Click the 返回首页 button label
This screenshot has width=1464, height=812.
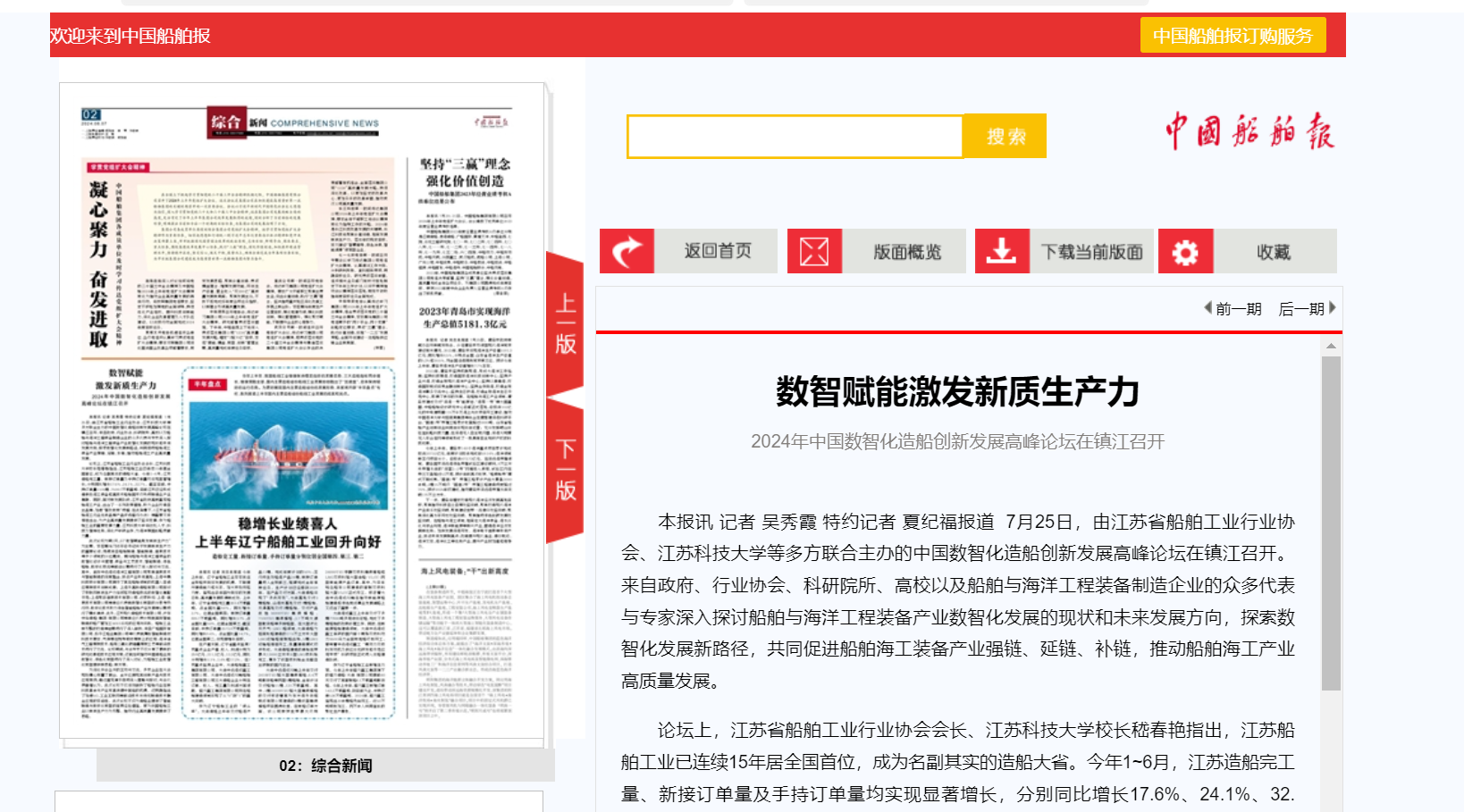pos(717,252)
